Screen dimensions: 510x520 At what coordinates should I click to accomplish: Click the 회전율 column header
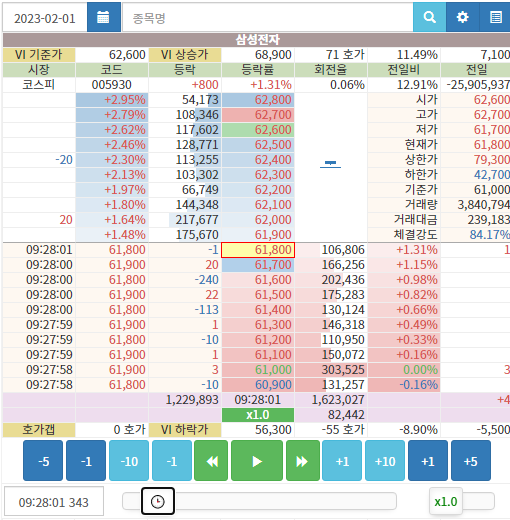[x=331, y=70]
